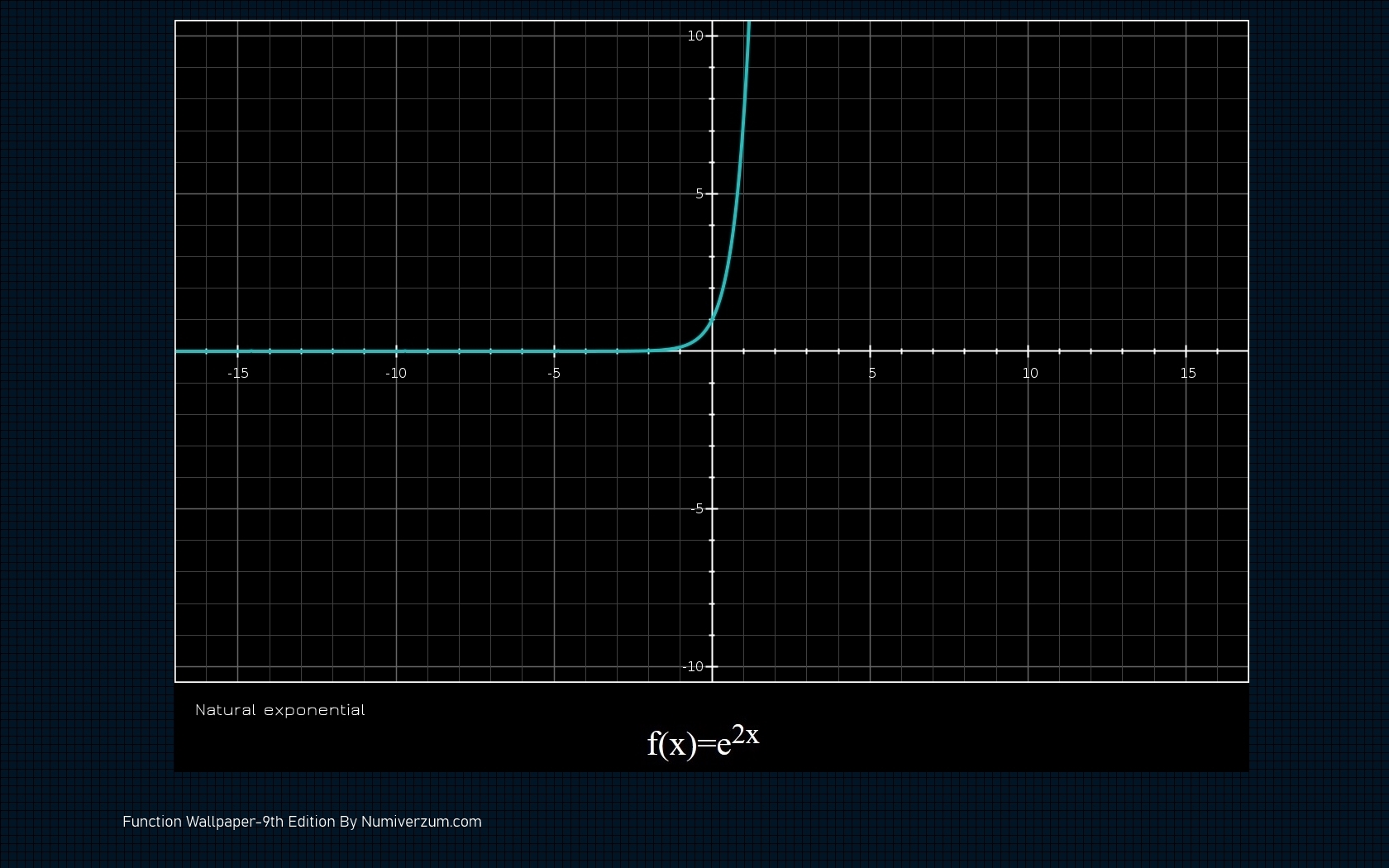Click the positive x-axis label 5
The width and height of the screenshot is (1389, 868).
coord(872,373)
